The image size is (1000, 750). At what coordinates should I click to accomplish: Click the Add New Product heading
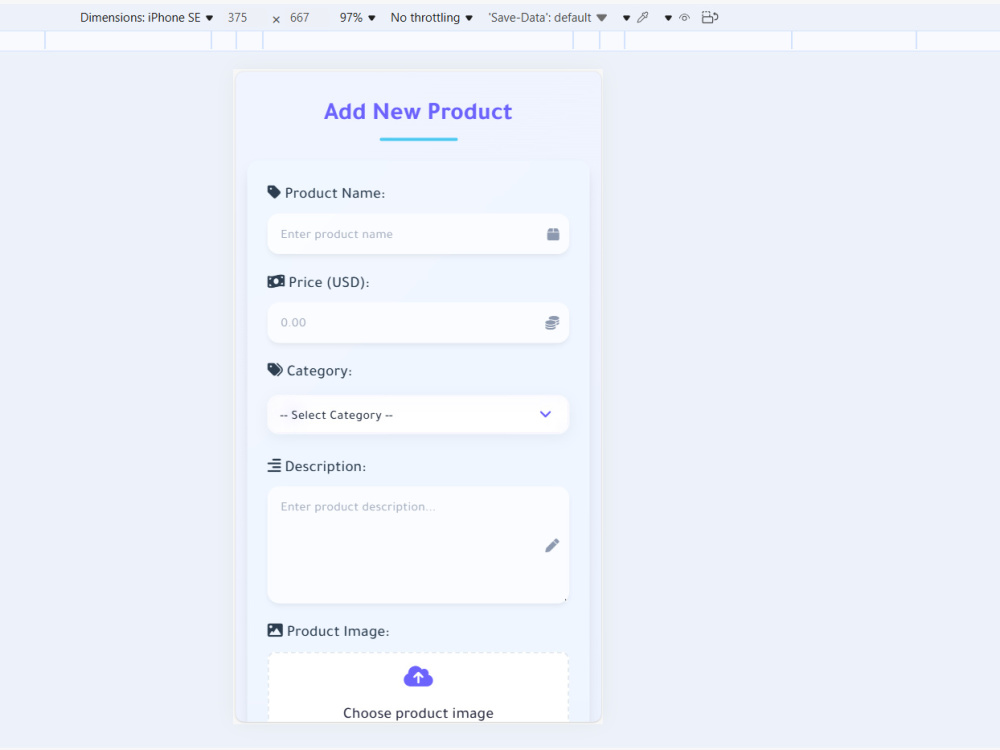[x=418, y=112]
